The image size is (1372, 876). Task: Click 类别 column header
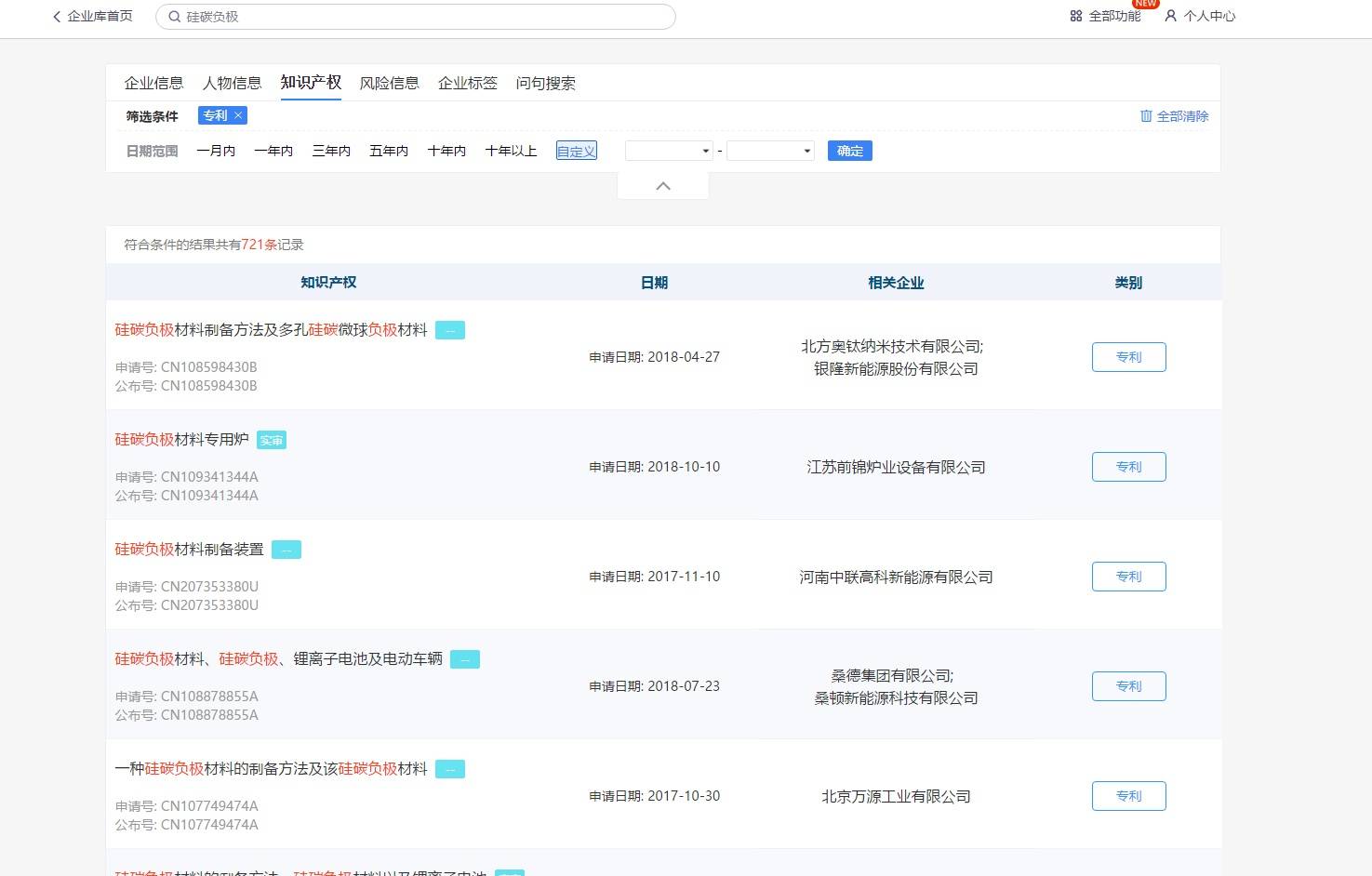pyautogui.click(x=1128, y=282)
